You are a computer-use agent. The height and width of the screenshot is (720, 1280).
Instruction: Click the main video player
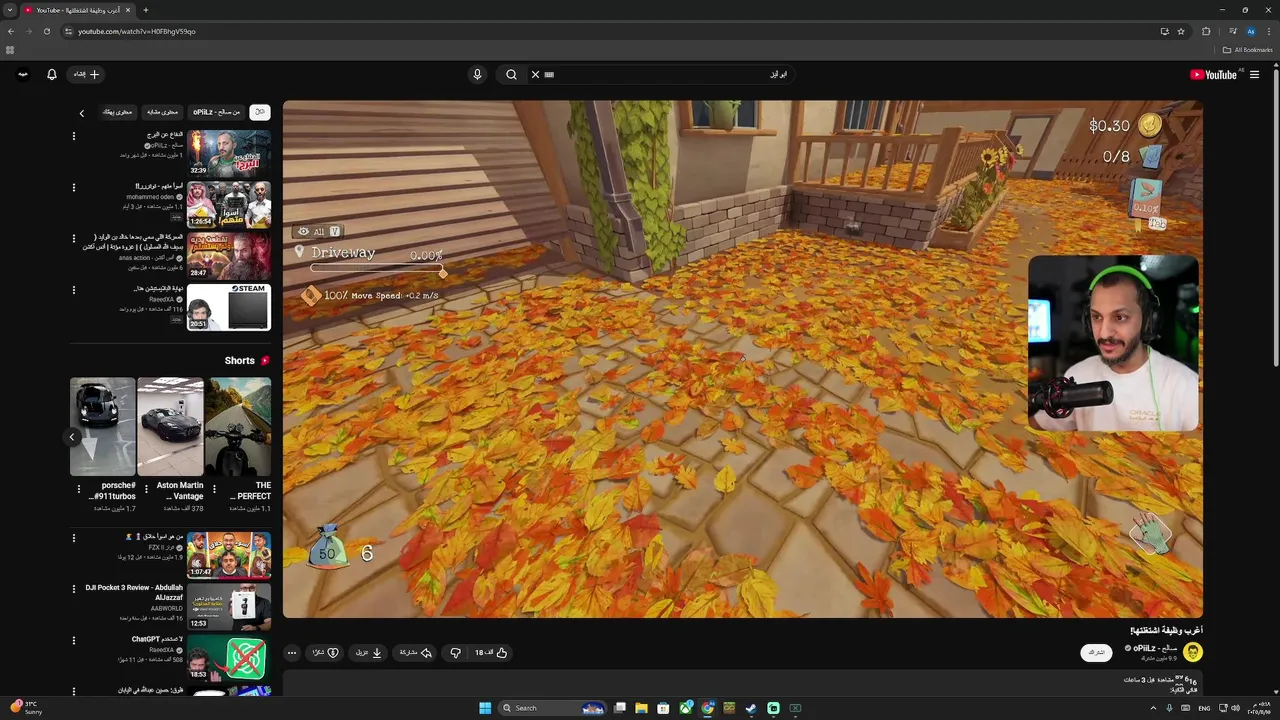click(x=742, y=359)
